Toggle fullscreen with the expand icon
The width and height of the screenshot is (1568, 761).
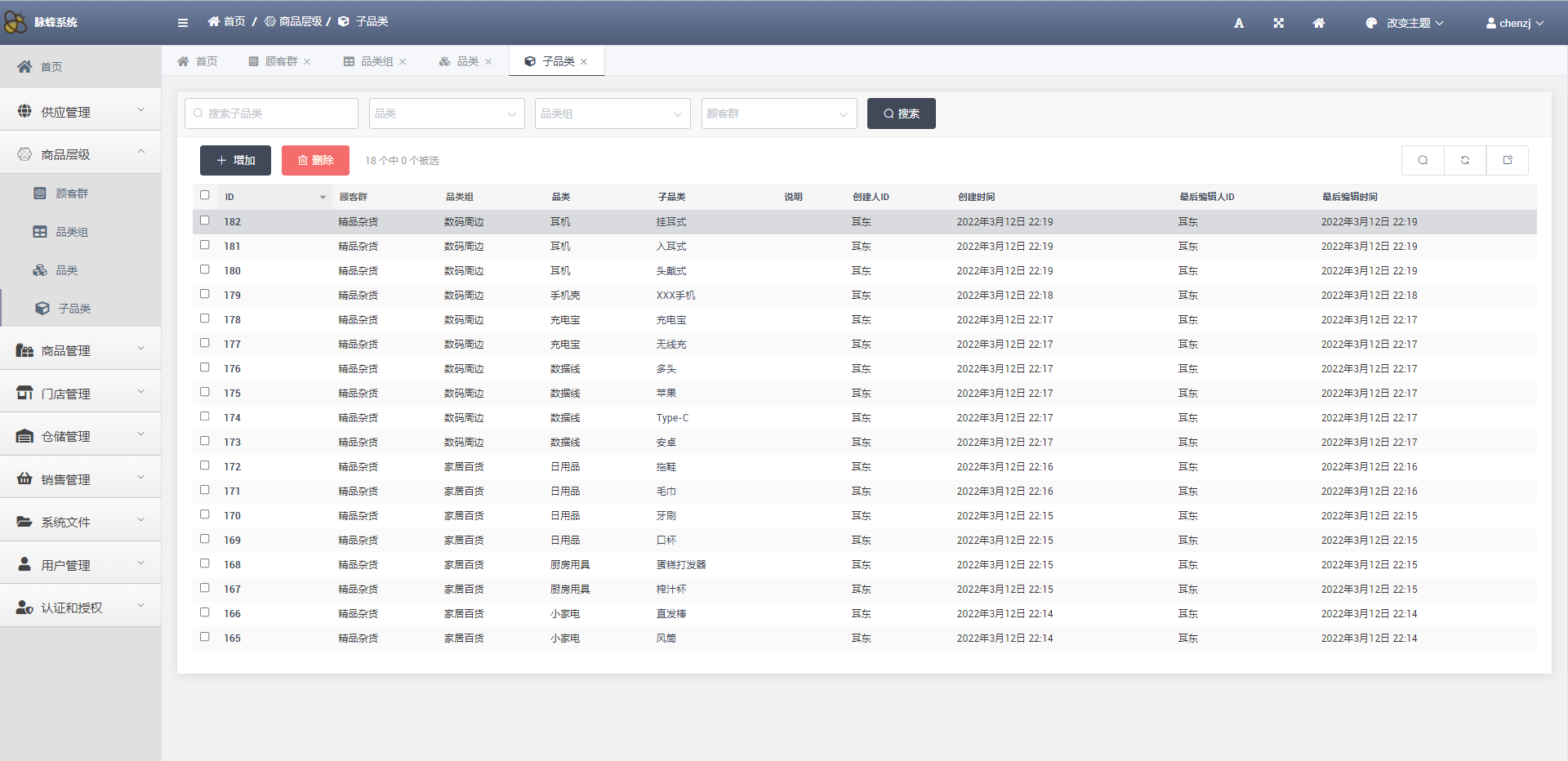[1279, 23]
